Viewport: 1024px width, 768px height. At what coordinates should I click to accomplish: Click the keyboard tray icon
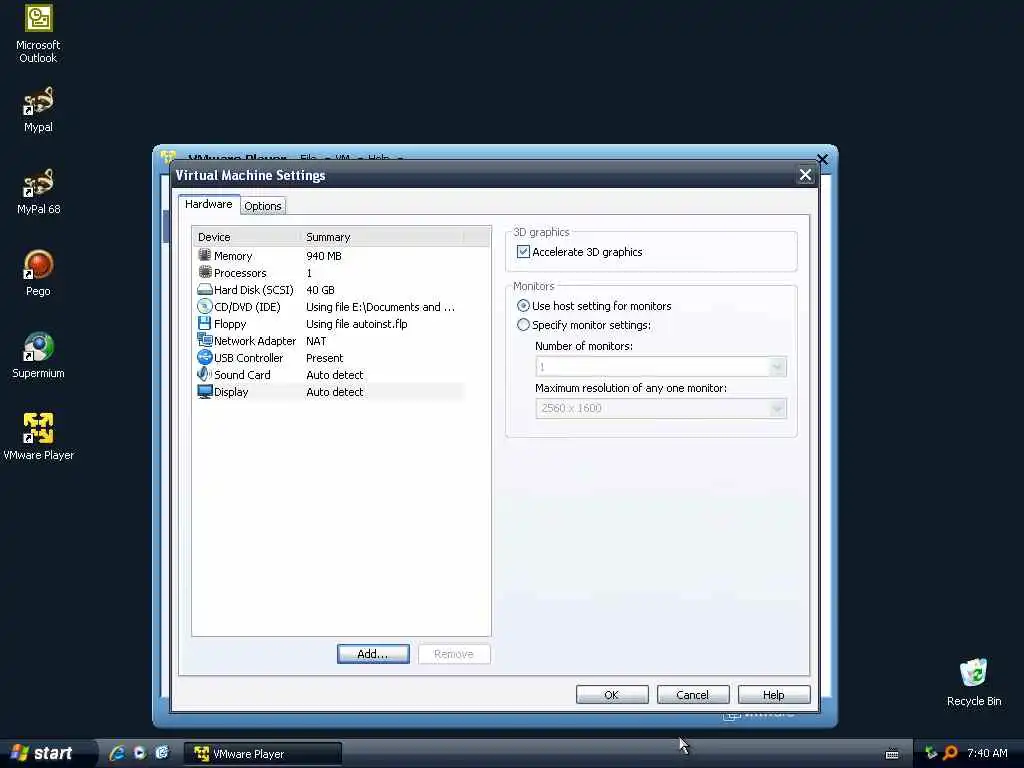click(x=891, y=754)
